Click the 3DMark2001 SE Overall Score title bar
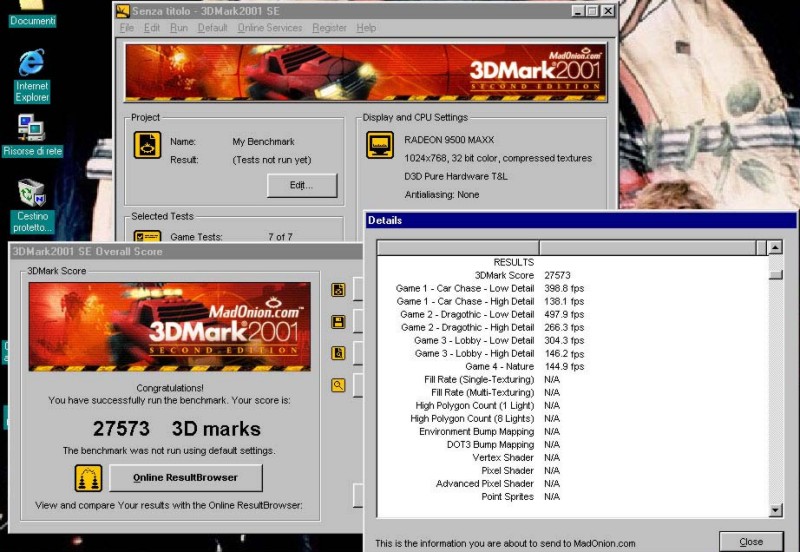 [x=186, y=251]
